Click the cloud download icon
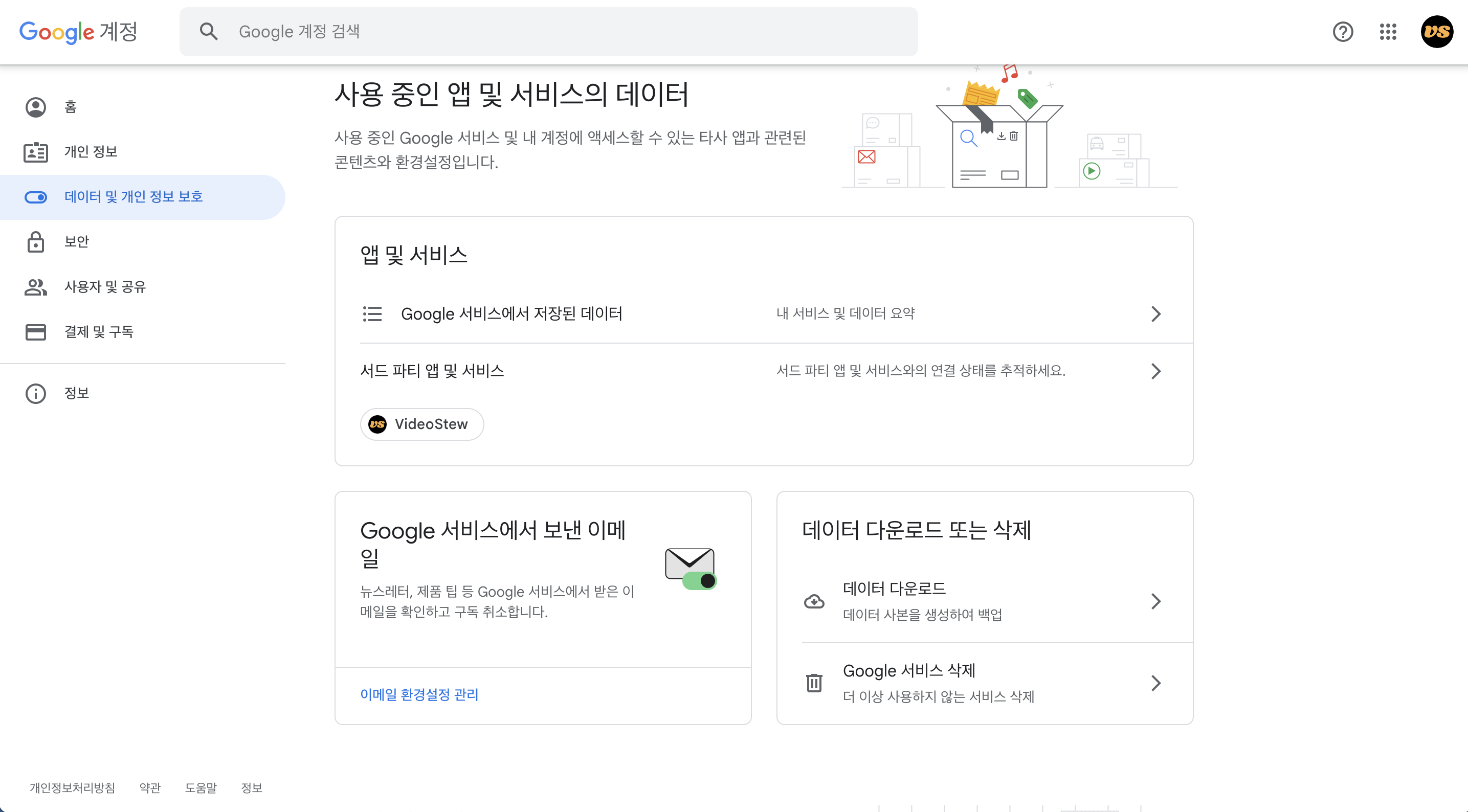1468x812 pixels. point(814,601)
